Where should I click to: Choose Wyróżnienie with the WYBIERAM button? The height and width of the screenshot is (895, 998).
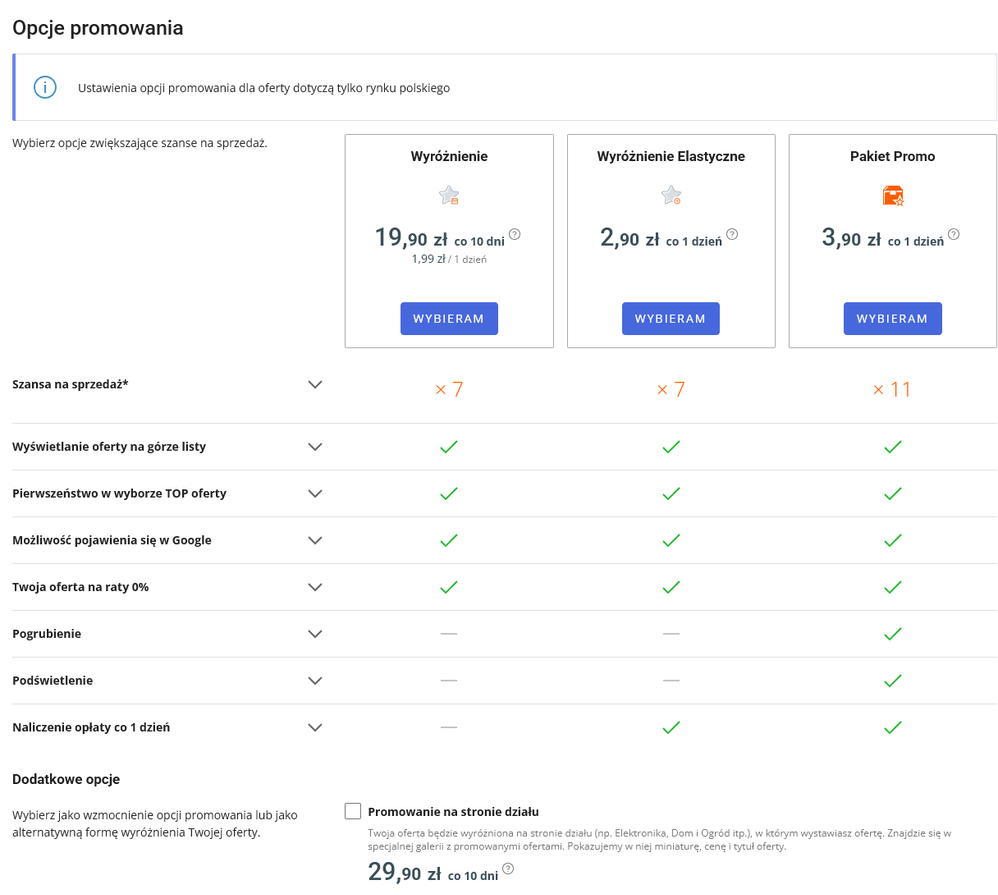click(449, 318)
